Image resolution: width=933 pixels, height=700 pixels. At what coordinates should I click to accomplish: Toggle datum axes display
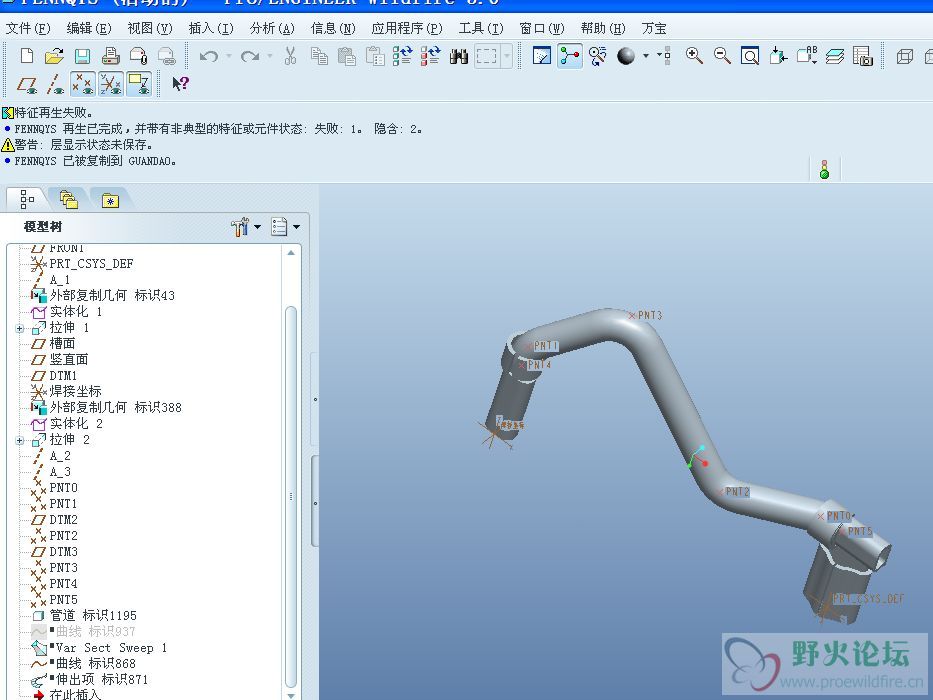point(54,84)
